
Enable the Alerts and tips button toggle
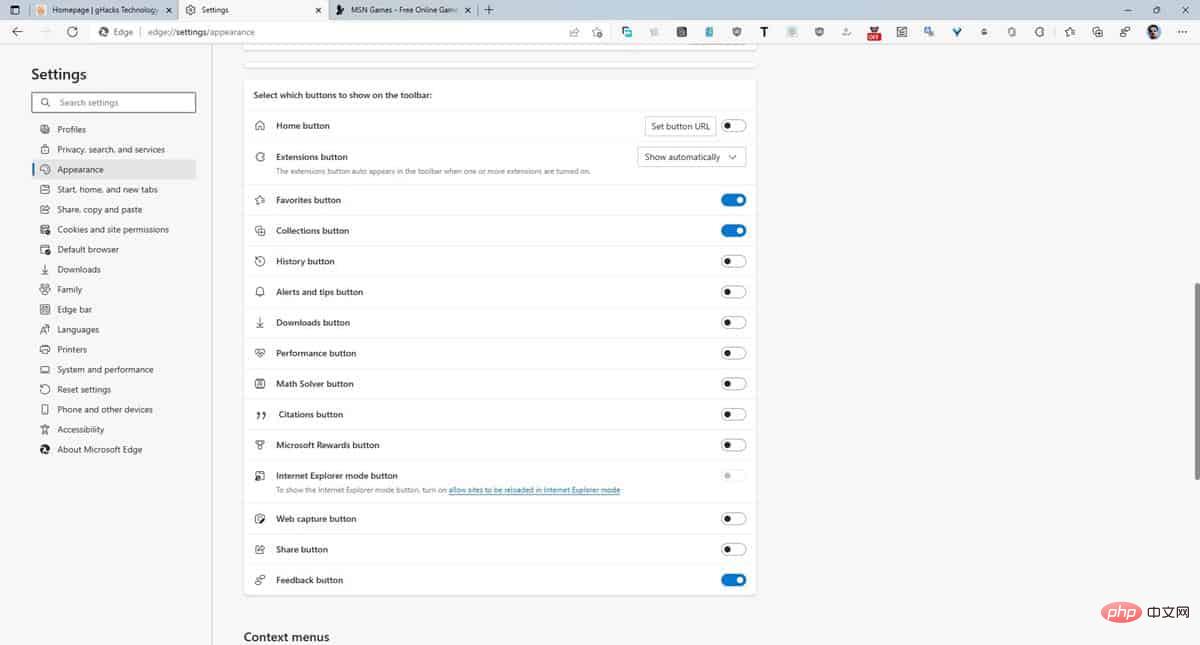(x=734, y=292)
